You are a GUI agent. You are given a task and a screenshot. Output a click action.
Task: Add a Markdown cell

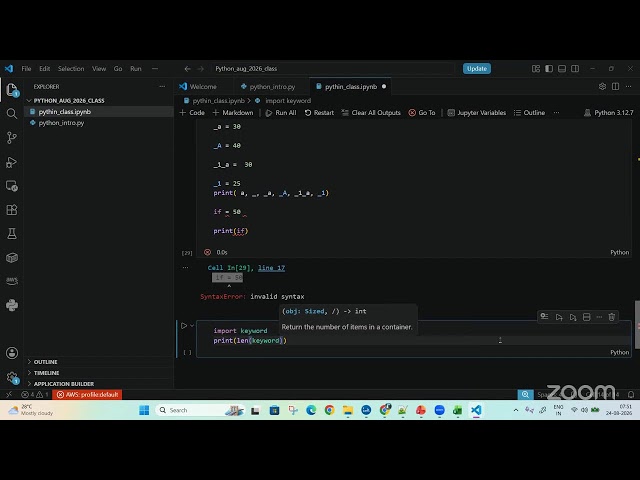click(233, 113)
